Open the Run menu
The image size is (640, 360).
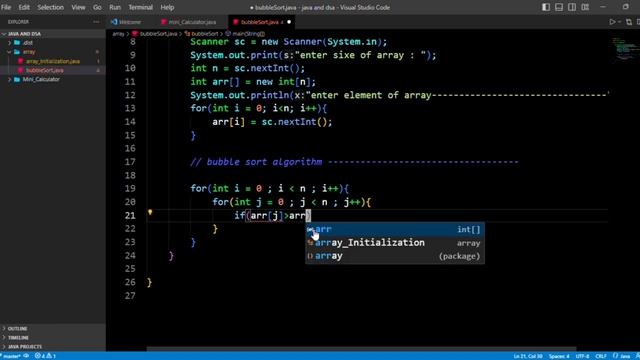pyautogui.click(x=115, y=7)
